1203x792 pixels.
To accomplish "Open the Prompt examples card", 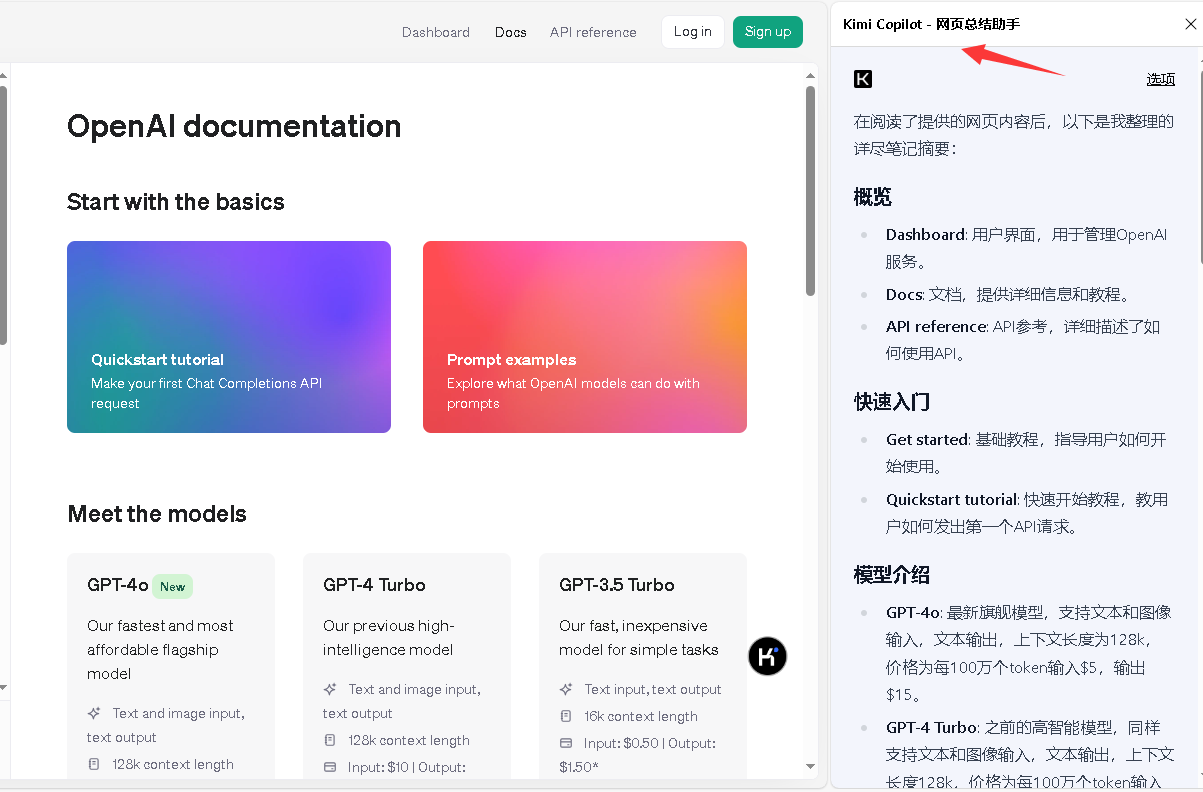I will (x=585, y=337).
